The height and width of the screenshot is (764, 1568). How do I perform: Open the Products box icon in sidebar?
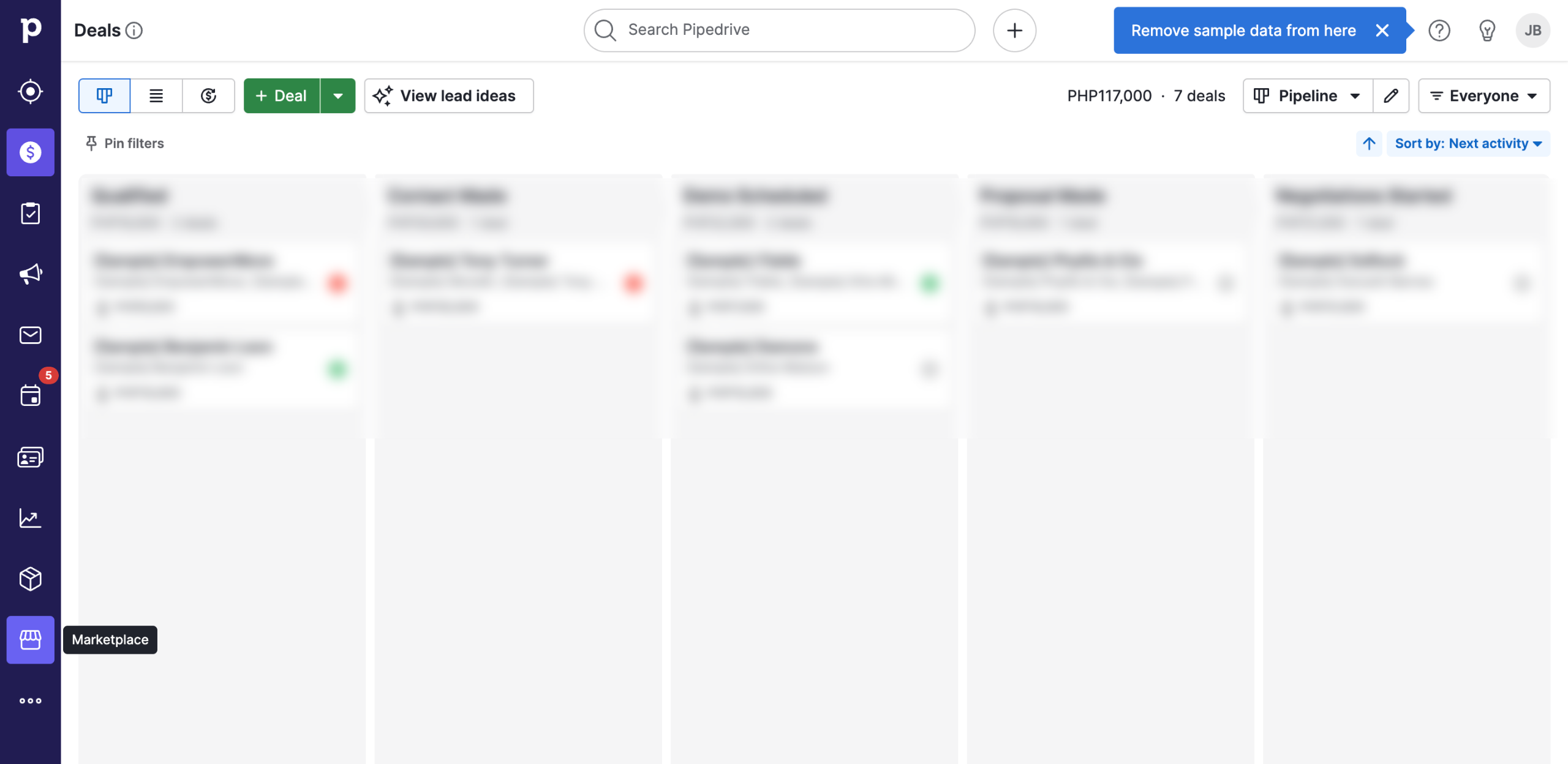tap(30, 579)
